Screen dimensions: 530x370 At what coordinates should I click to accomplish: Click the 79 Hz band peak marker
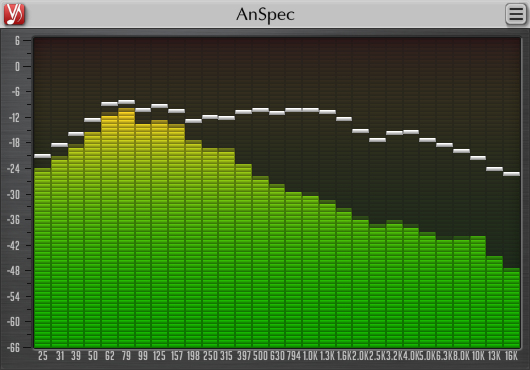click(126, 102)
